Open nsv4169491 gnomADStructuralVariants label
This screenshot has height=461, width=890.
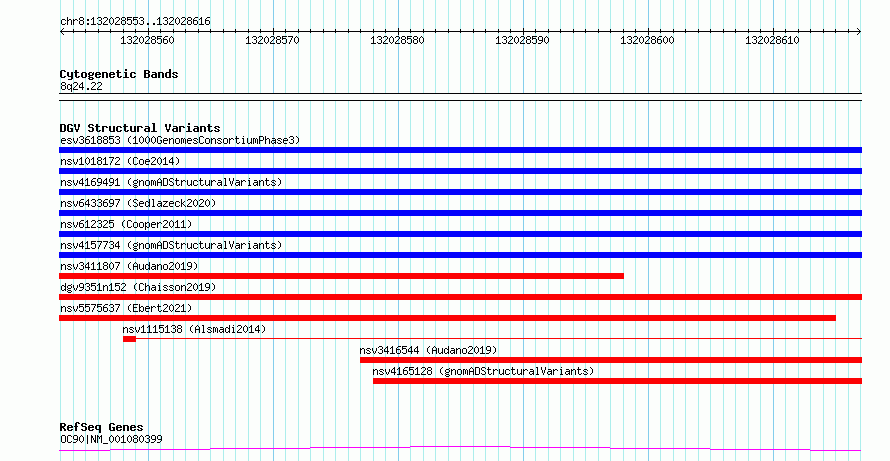pos(171,182)
